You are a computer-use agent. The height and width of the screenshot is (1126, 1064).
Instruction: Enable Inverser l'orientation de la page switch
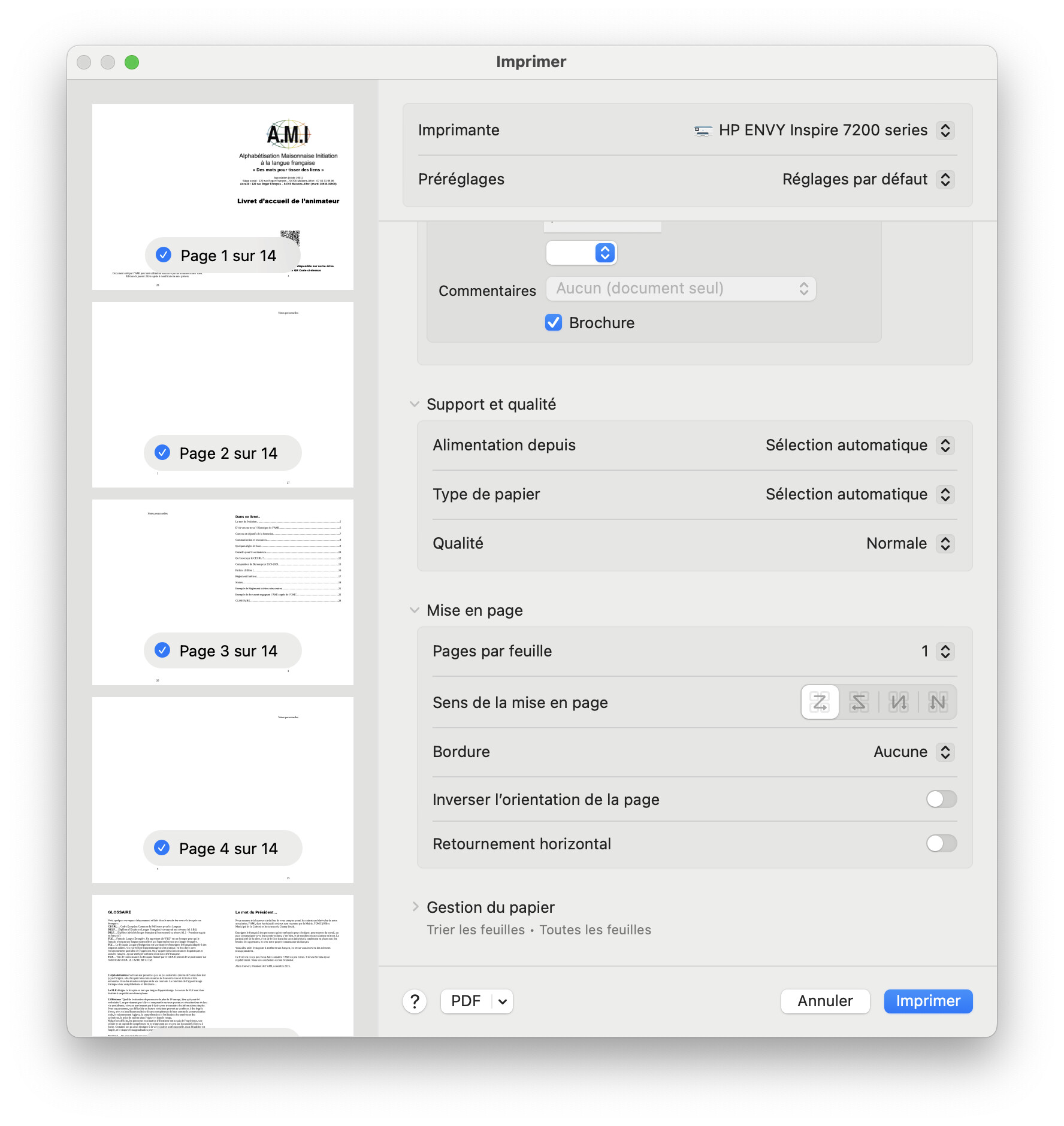941,799
